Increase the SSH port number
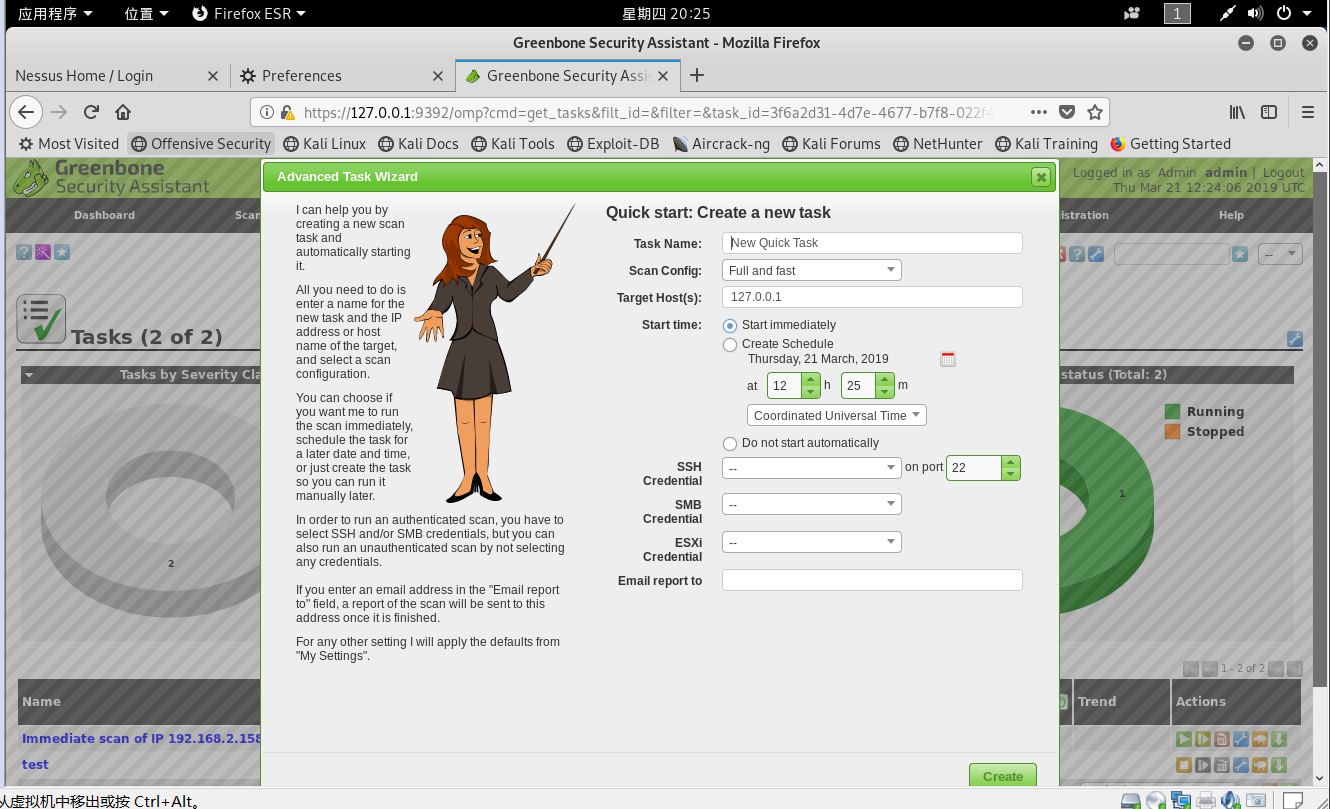This screenshot has width=1330, height=809. pos(1011,461)
